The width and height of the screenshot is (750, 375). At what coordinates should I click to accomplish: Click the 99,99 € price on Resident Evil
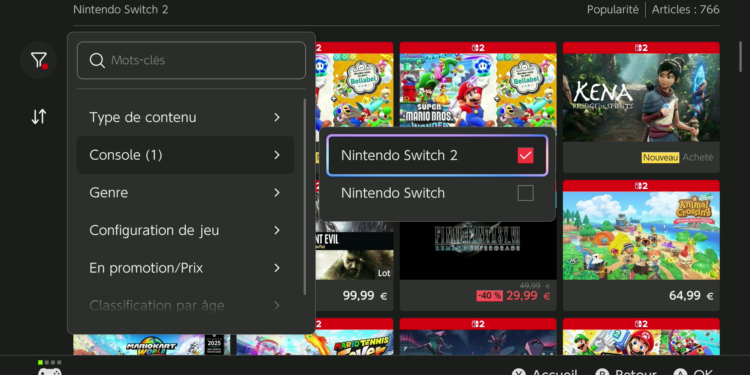(365, 296)
